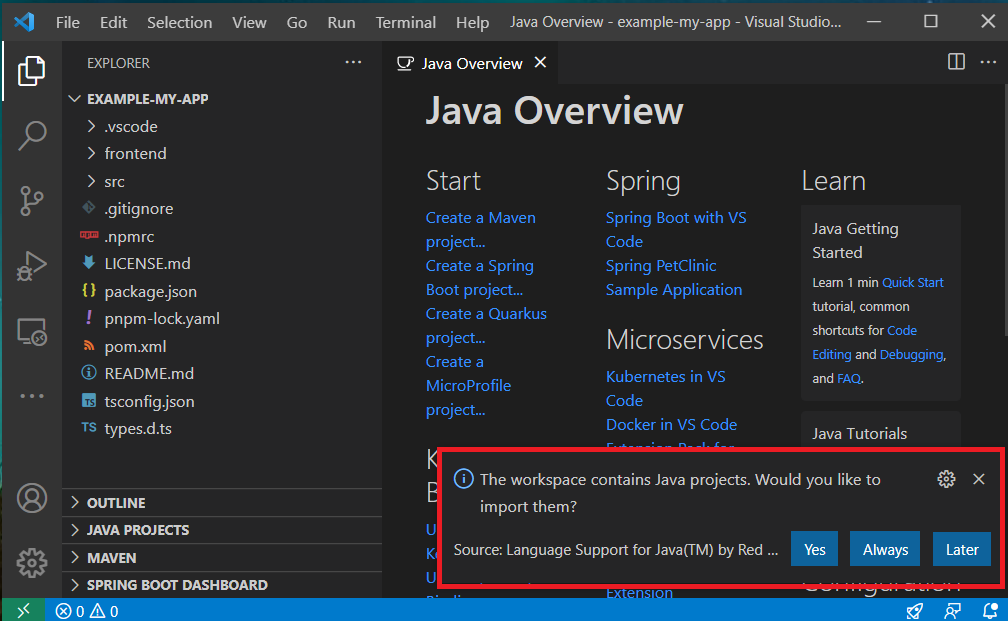Click the Always button in notification
The image size is (1008, 621).
pyautogui.click(x=885, y=549)
